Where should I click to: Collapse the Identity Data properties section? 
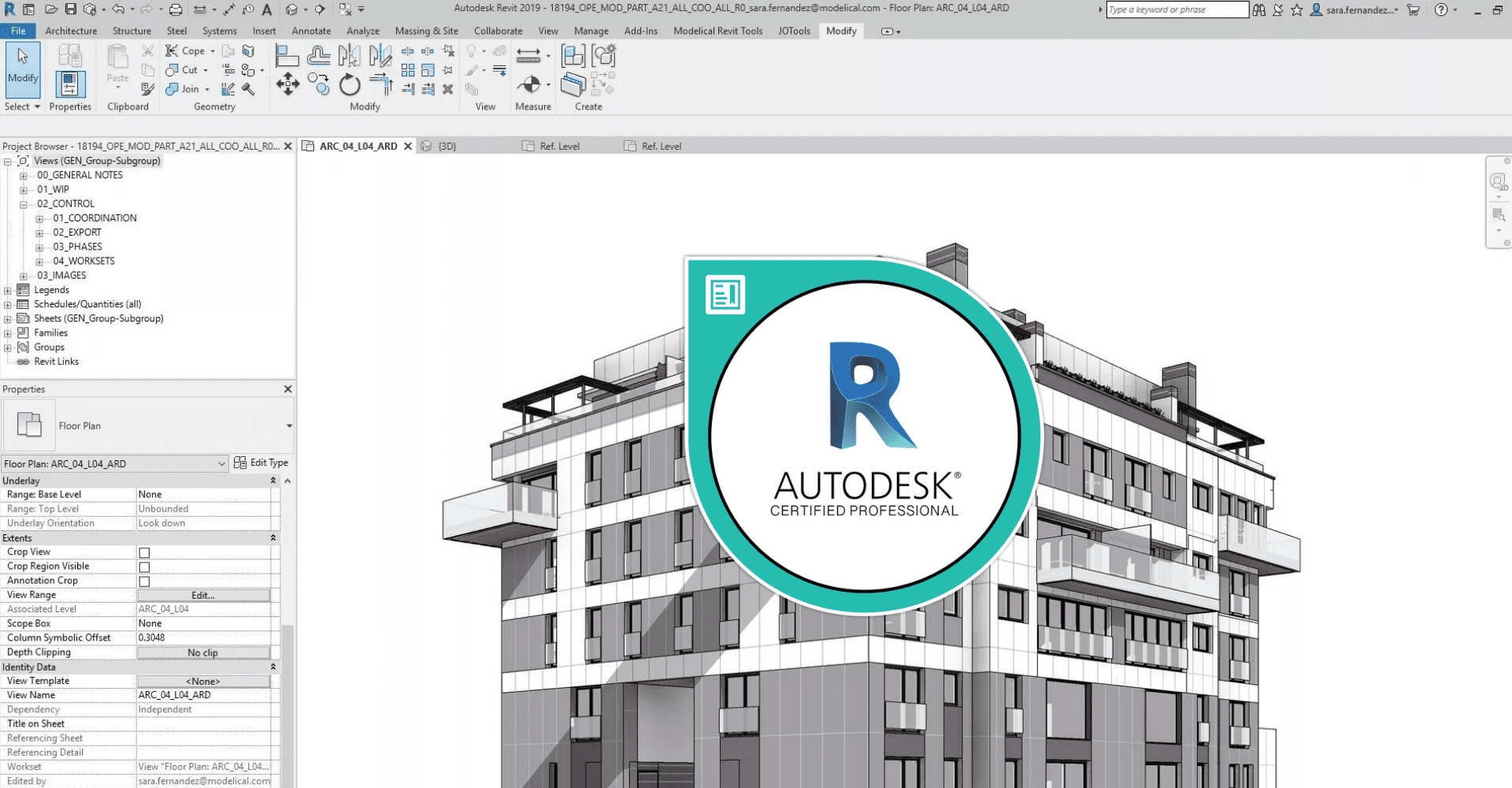(273, 667)
